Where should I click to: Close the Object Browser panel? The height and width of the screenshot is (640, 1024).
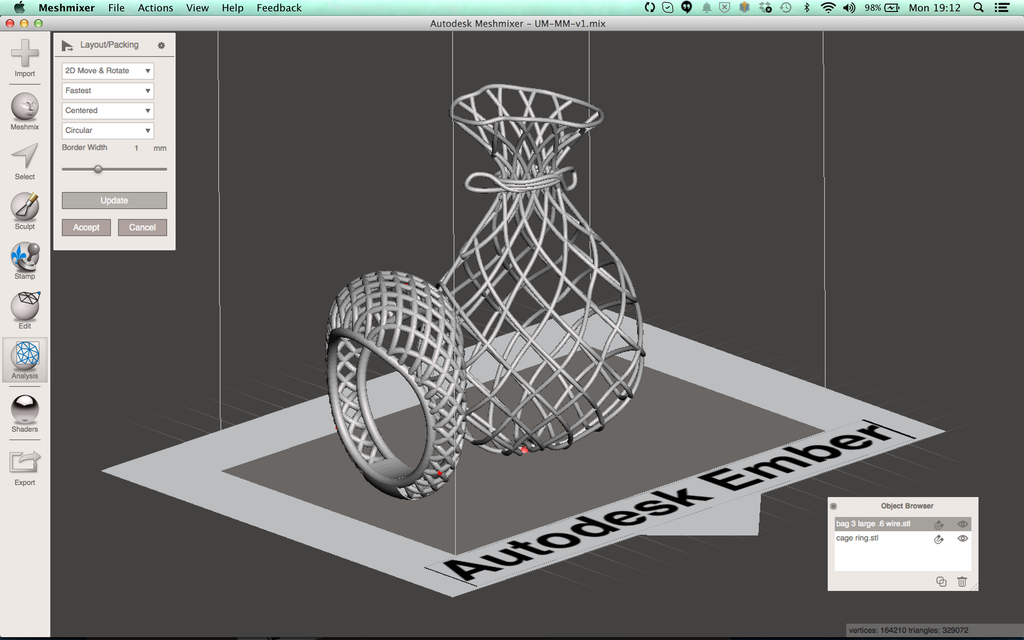pyautogui.click(x=833, y=506)
